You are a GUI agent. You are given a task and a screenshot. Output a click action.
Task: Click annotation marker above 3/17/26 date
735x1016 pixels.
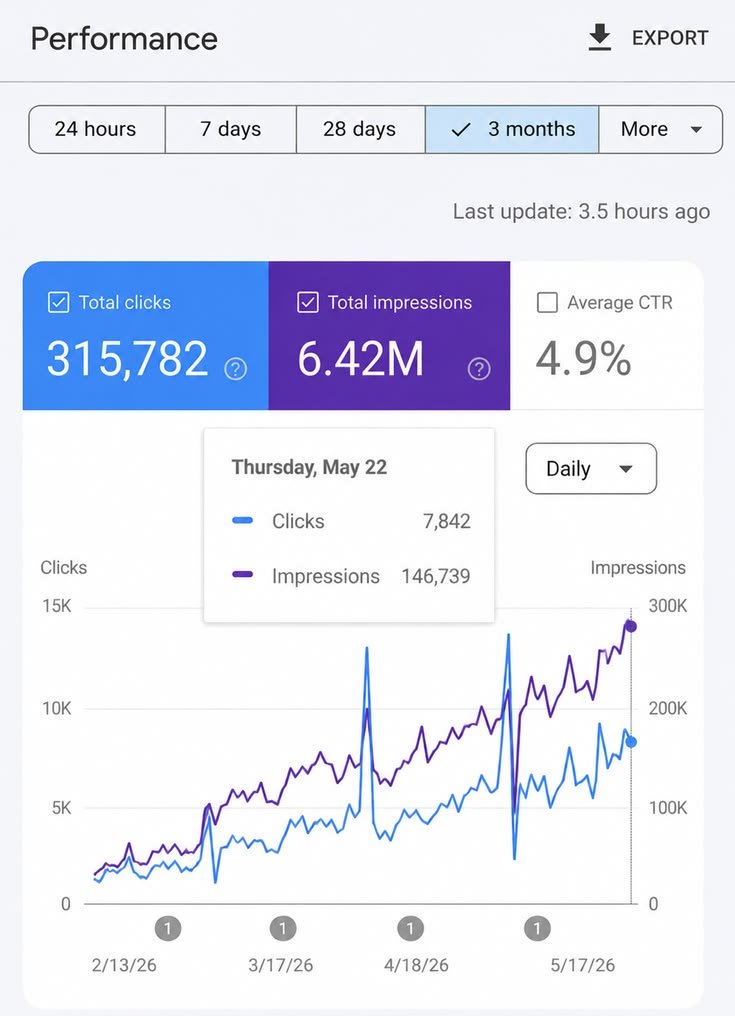point(283,929)
